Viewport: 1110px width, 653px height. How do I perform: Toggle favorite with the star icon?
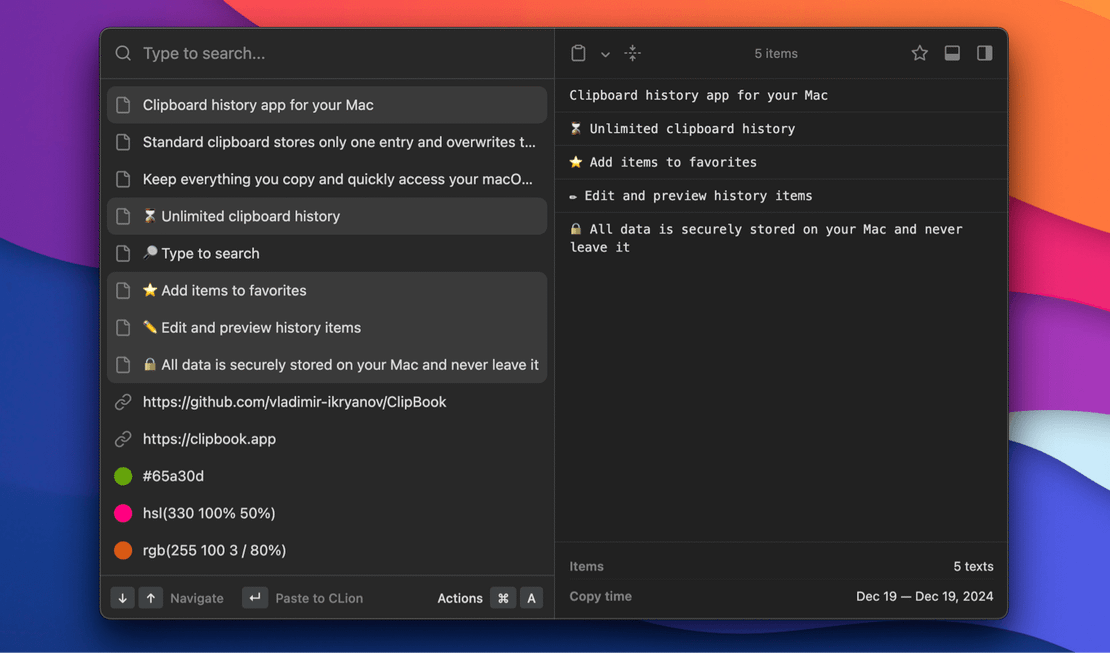(x=920, y=53)
